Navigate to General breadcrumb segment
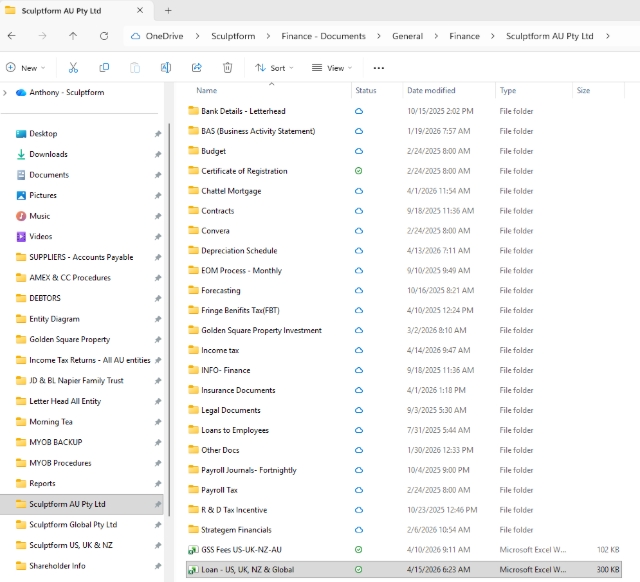The width and height of the screenshot is (640, 582). click(x=407, y=36)
